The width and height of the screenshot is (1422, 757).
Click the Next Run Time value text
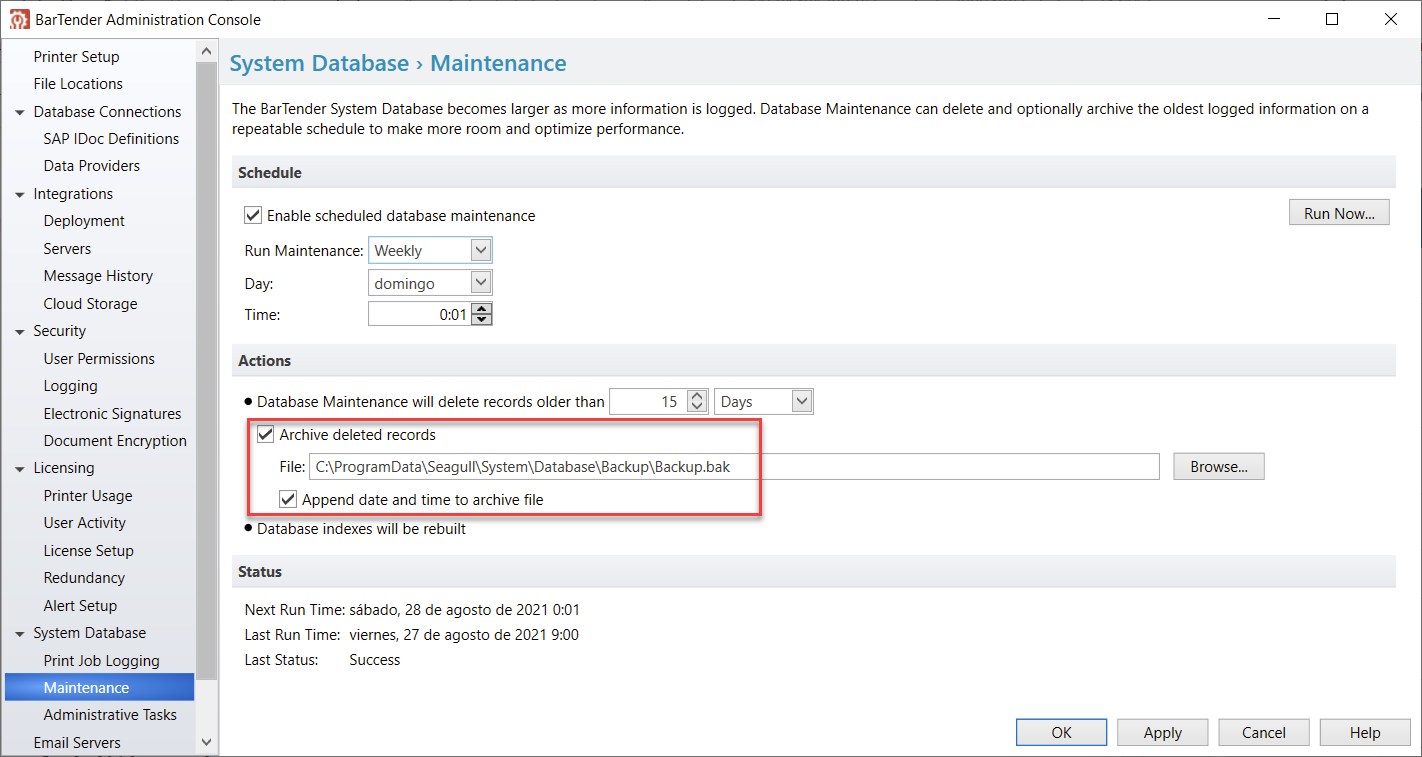tap(464, 610)
